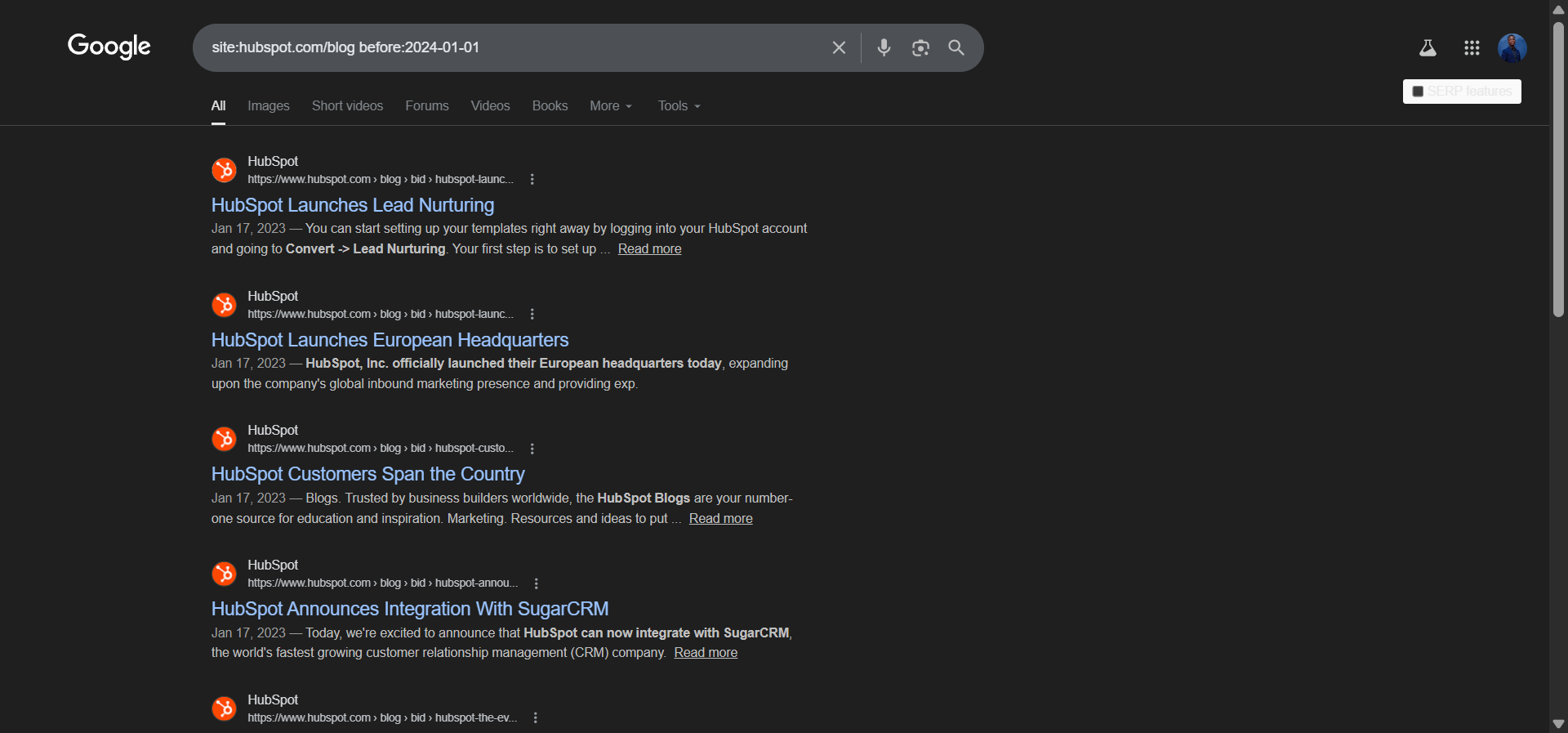Click the scrollbar up arrow
The height and width of the screenshot is (733, 1568).
pyautogui.click(x=1558, y=10)
